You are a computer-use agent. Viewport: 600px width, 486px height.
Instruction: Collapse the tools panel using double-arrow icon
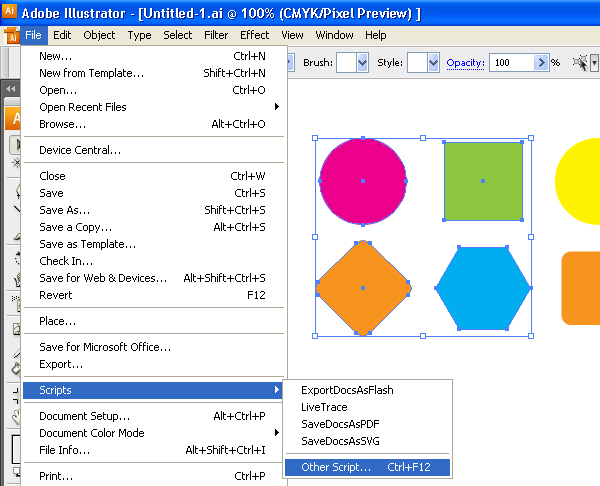pos(11,89)
